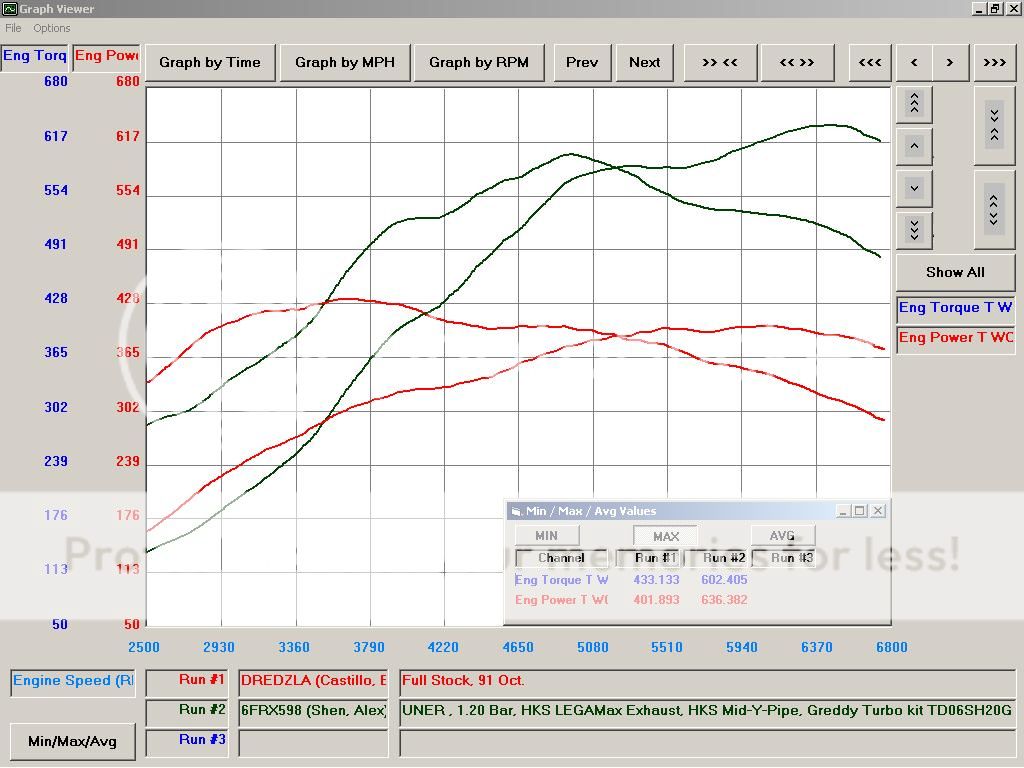Viewport: 1024px width, 768px height.
Task: Toggle the Eng Torque T W channel
Action: (x=955, y=307)
